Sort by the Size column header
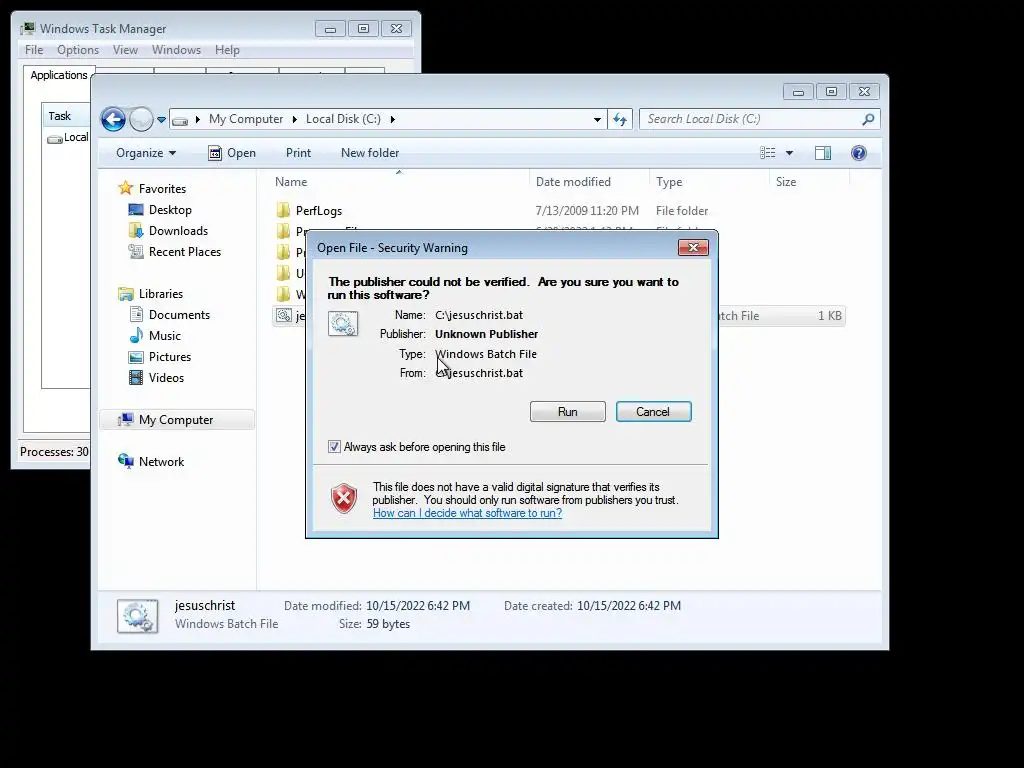 [x=809, y=182]
